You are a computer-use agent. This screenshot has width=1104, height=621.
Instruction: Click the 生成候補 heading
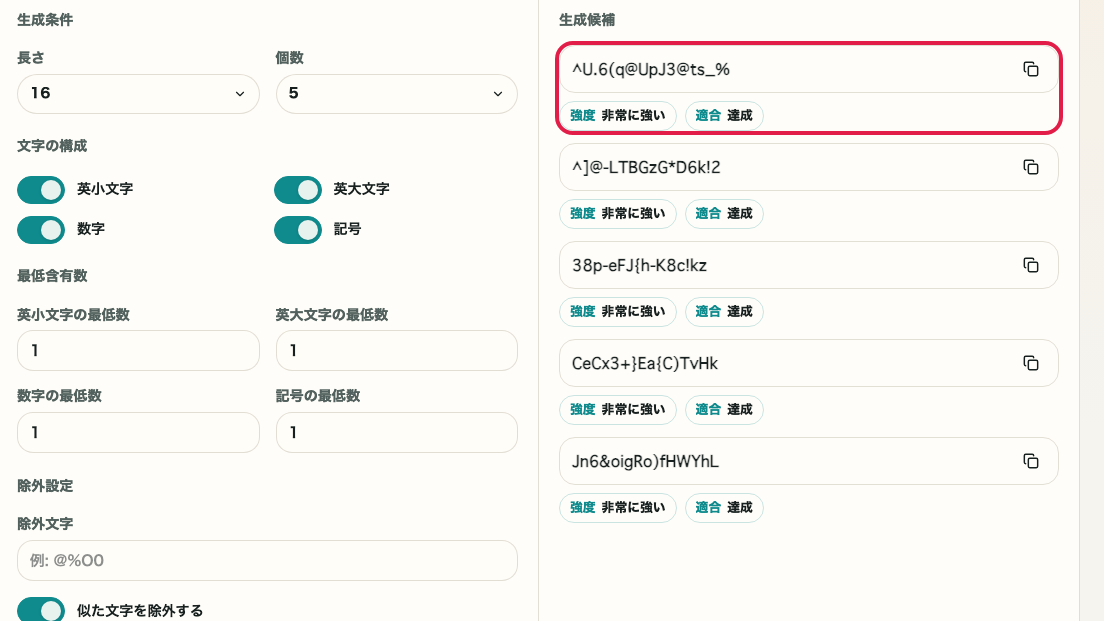(586, 20)
